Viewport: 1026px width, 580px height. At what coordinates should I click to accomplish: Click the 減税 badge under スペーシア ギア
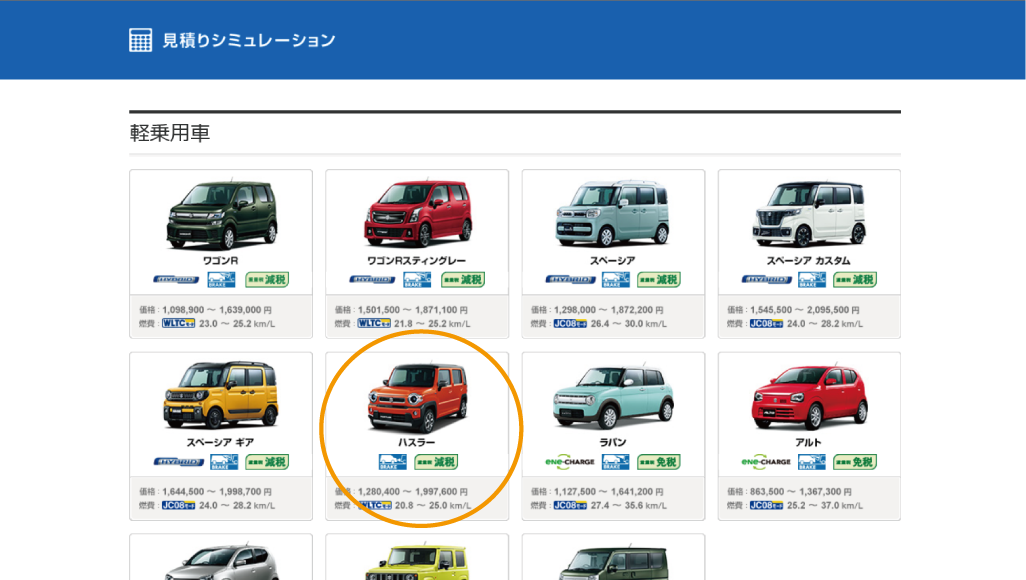point(267,462)
